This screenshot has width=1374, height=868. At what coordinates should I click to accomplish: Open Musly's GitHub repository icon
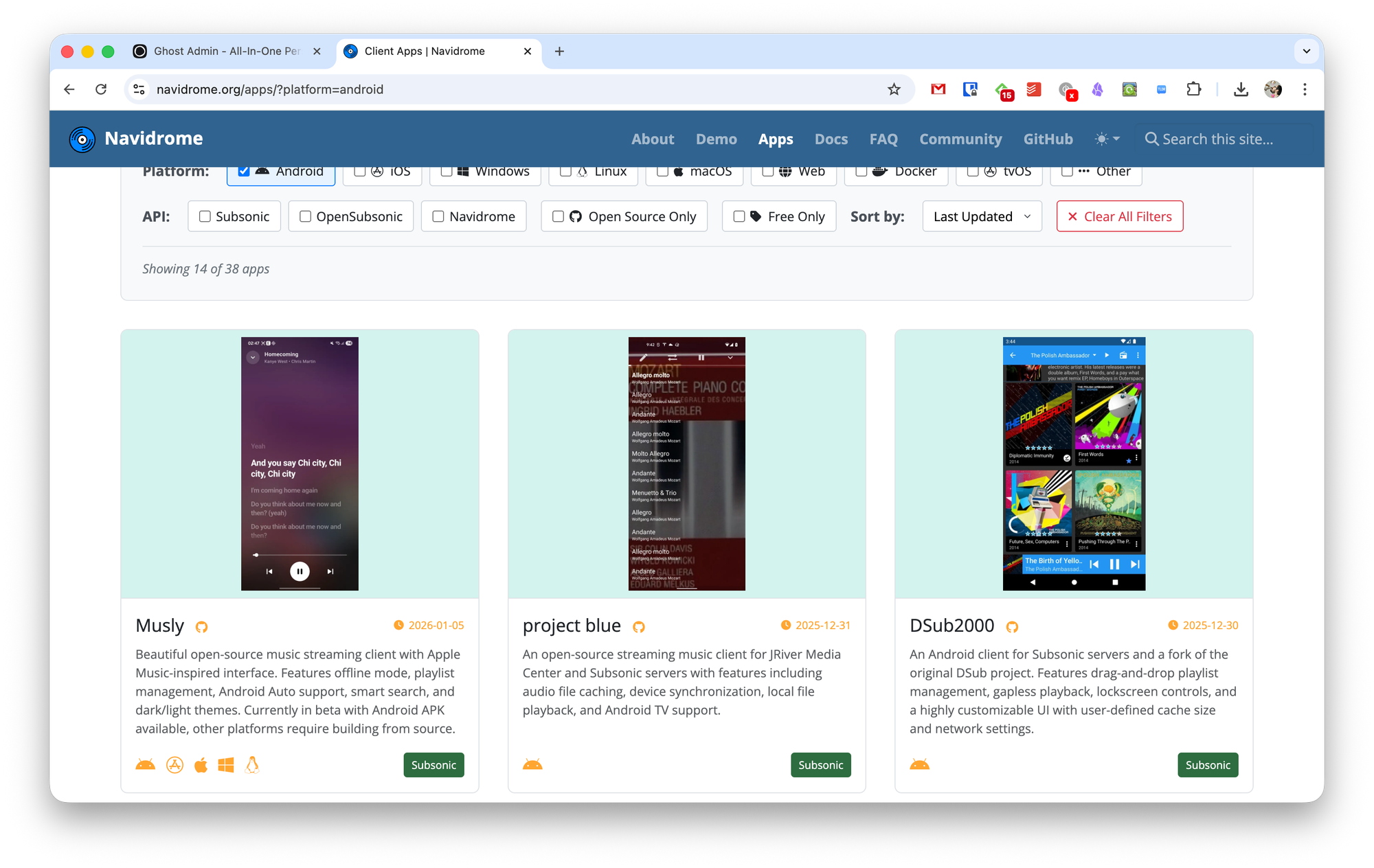[201, 627]
